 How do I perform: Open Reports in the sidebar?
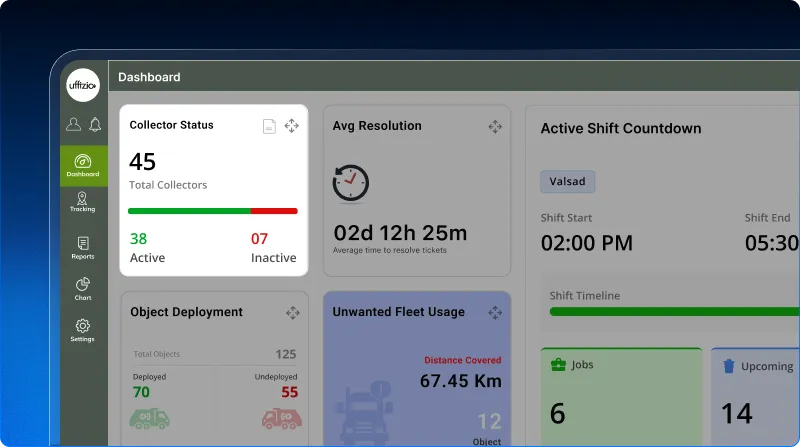83,248
